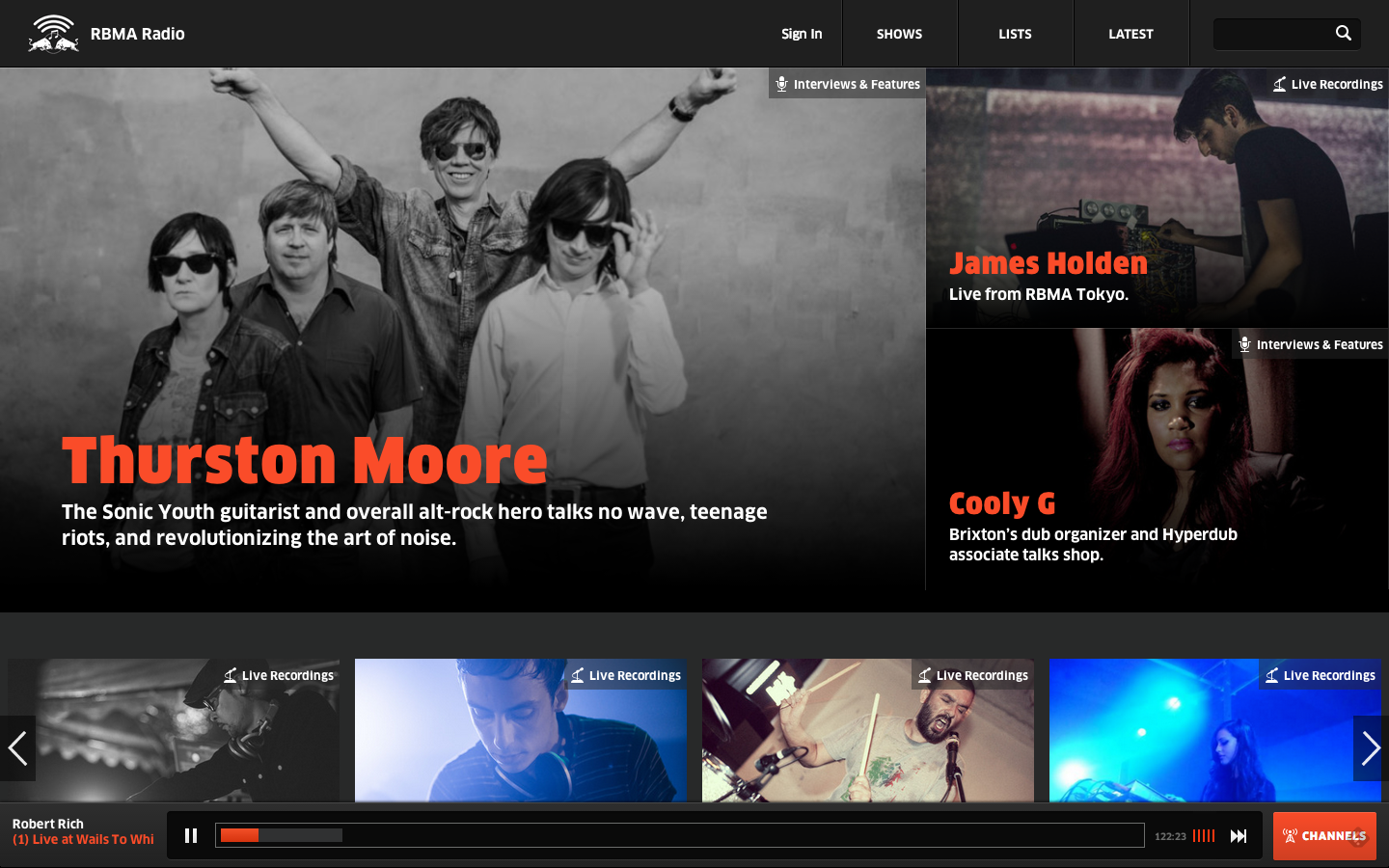This screenshot has height=868, width=1389.
Task: Click Live Recordings tag on first thumbnail
Action: (278, 675)
